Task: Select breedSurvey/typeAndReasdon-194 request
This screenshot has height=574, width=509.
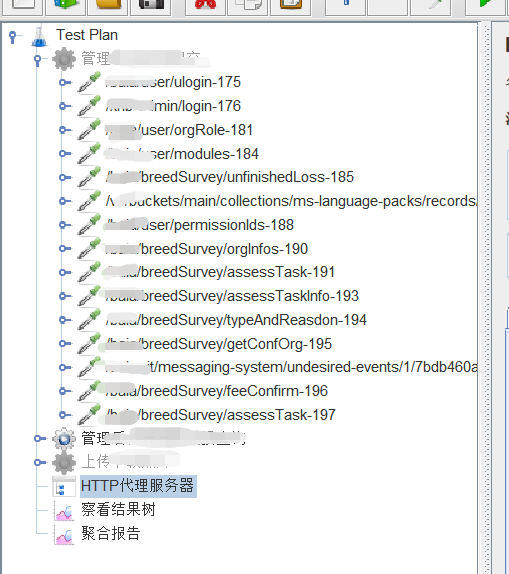Action: 236,320
